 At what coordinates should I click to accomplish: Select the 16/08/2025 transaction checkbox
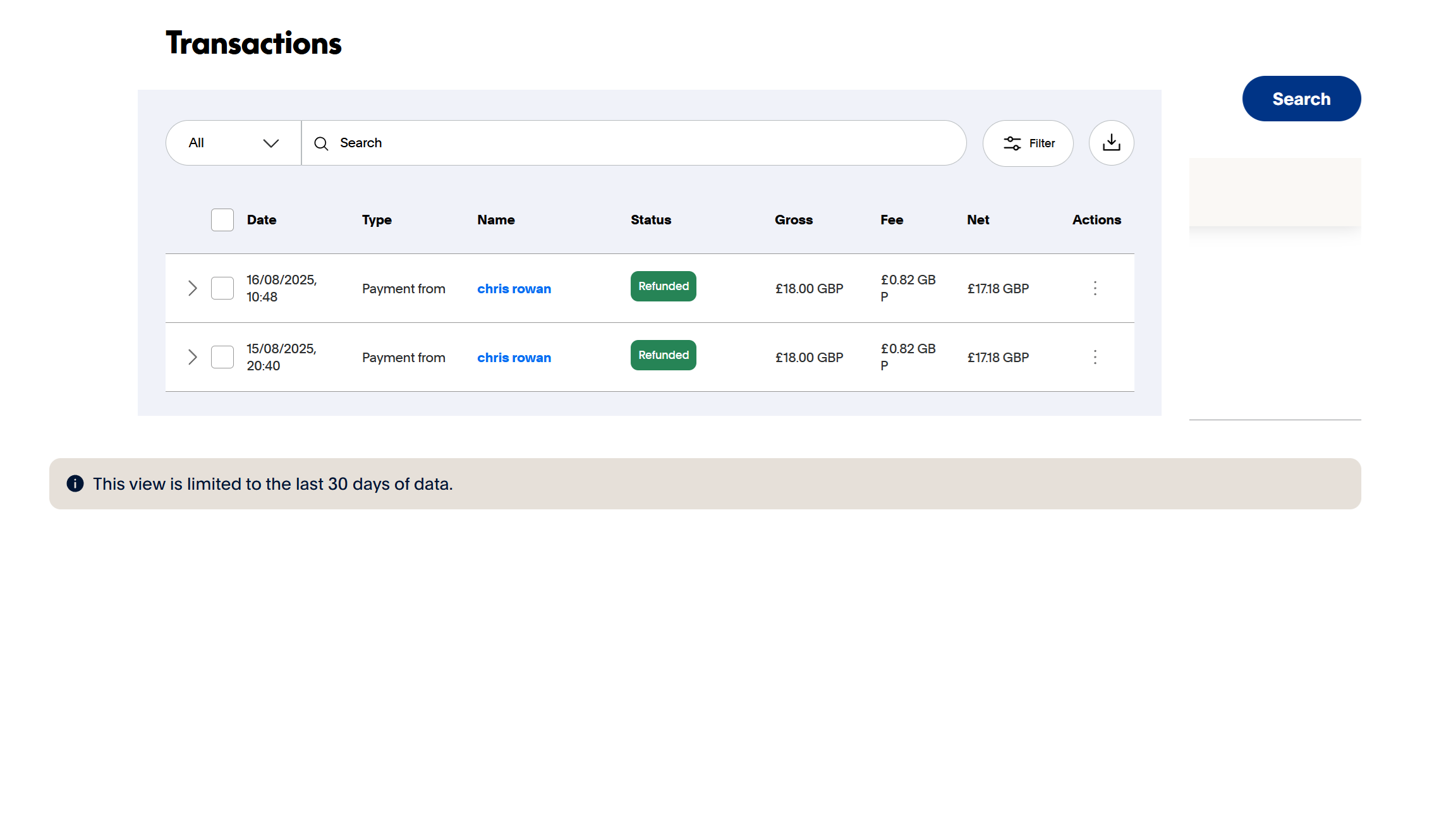click(x=222, y=288)
